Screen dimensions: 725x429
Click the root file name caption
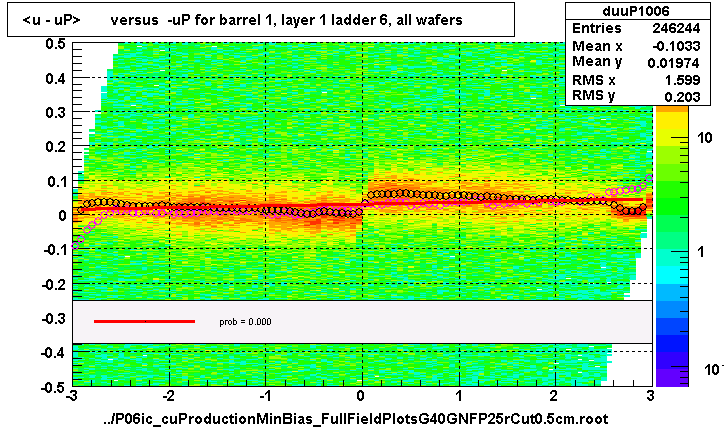356,419
